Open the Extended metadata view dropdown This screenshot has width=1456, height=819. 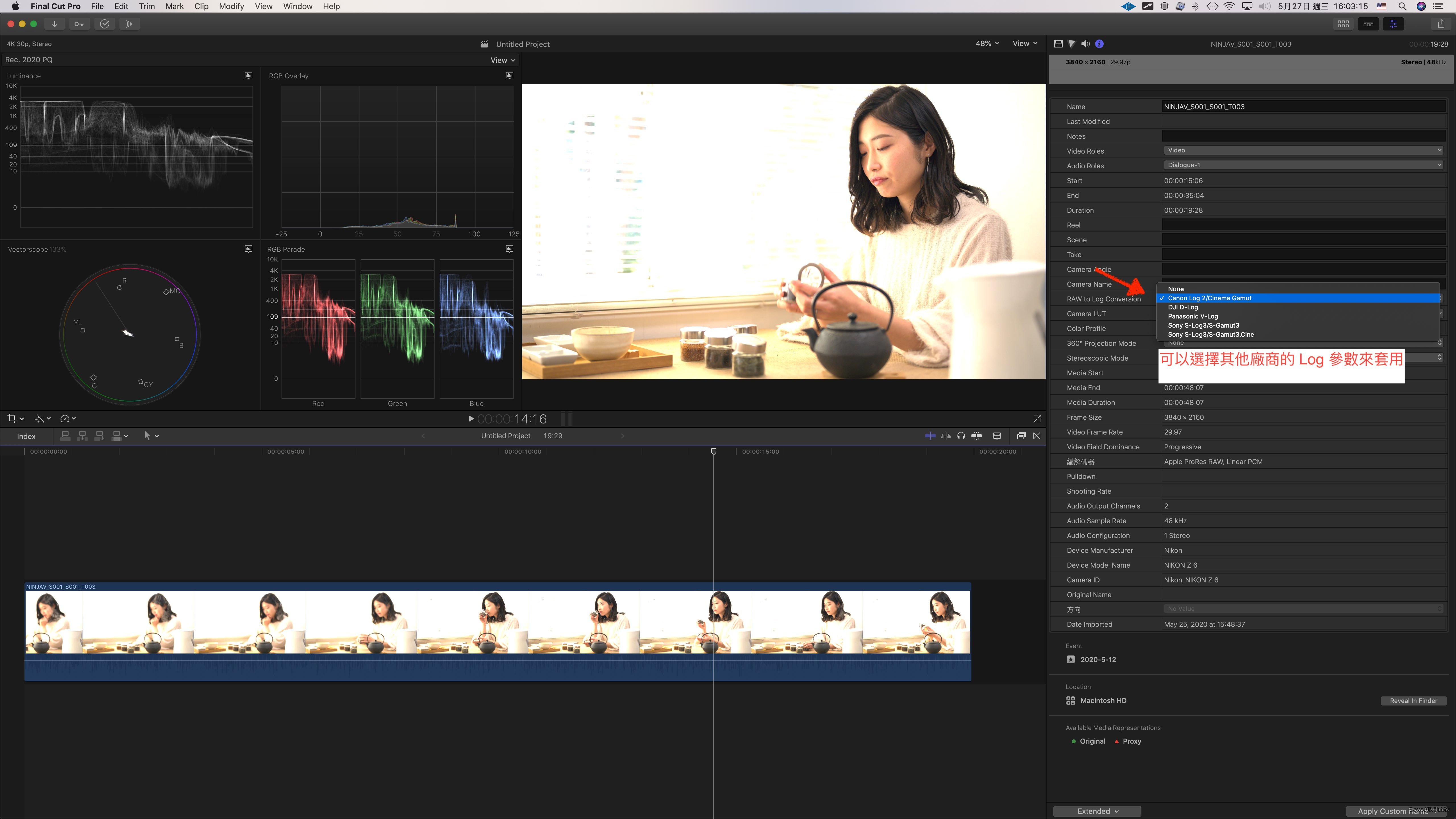pyautogui.click(x=1097, y=811)
